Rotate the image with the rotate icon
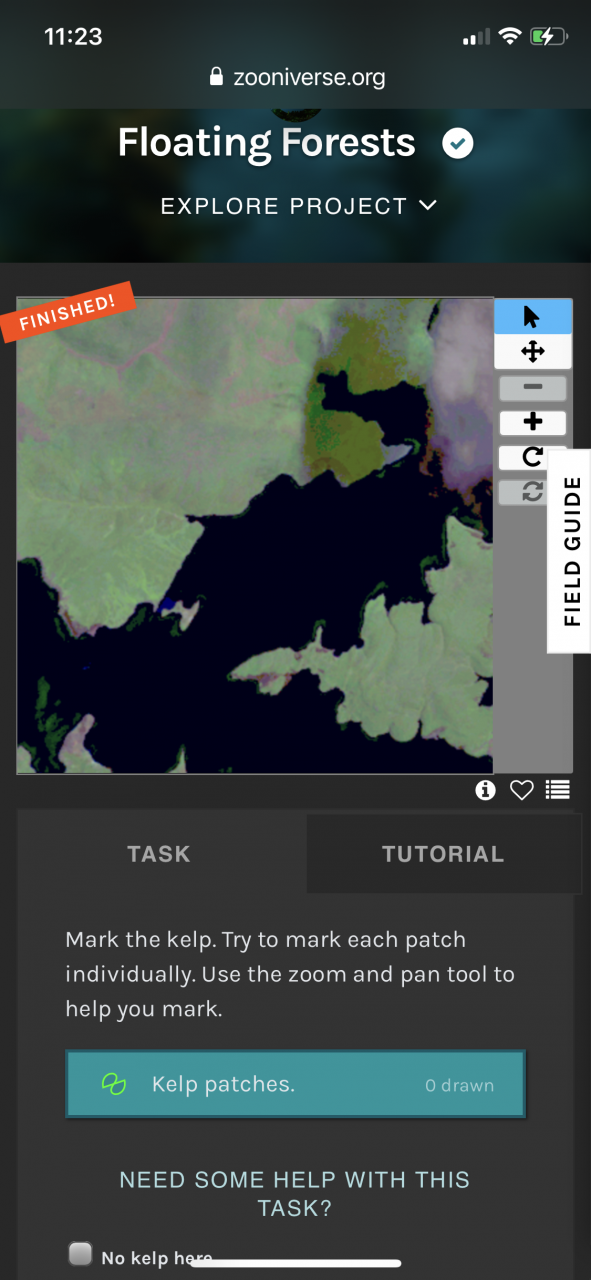This screenshot has width=591, height=1280. [532, 457]
